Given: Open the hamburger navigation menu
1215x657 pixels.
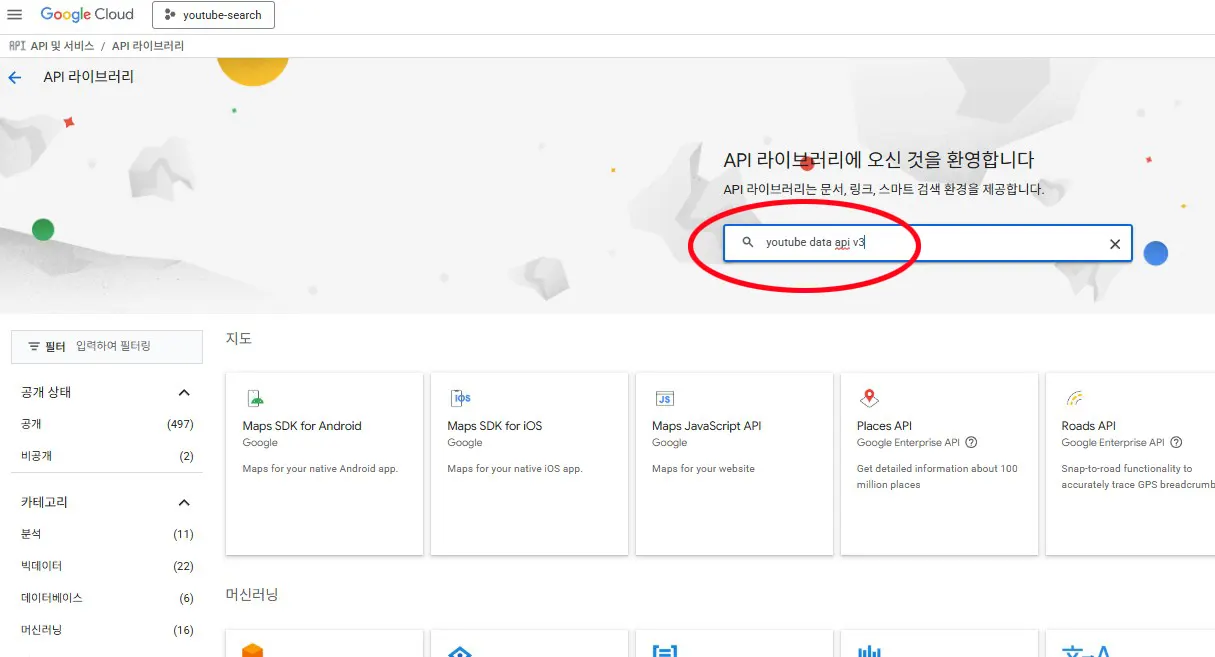Looking at the screenshot, I should [x=14, y=15].
